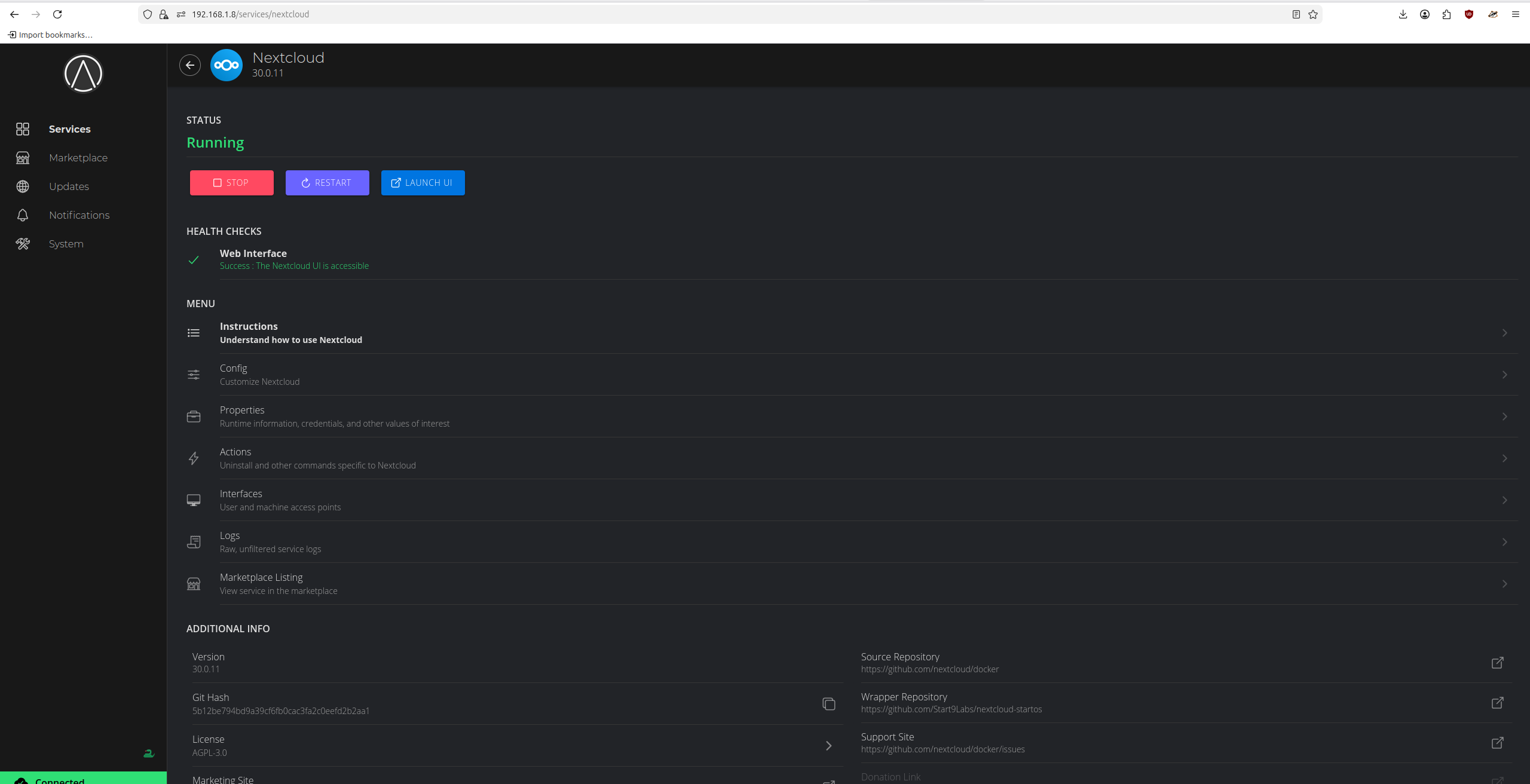Viewport: 1530px width, 784px height.
Task: Expand the Logs menu entry
Action: pos(1504,542)
